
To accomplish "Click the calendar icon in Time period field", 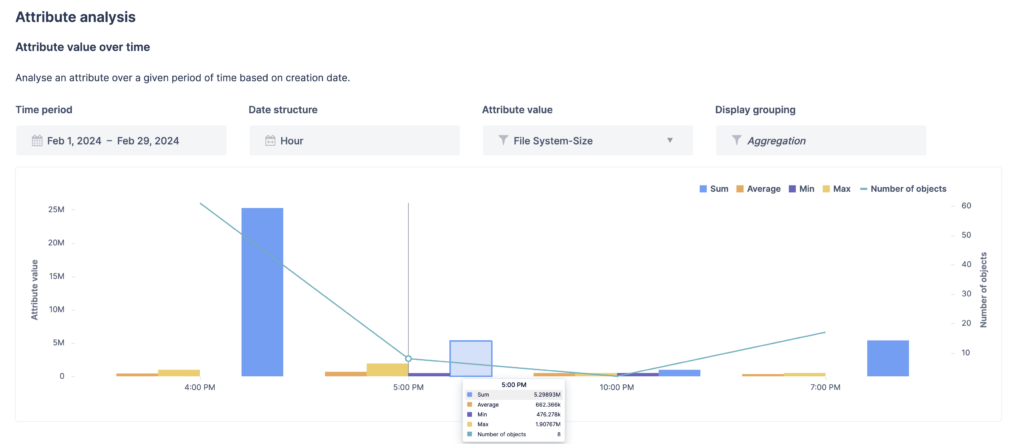I will 37,141.
